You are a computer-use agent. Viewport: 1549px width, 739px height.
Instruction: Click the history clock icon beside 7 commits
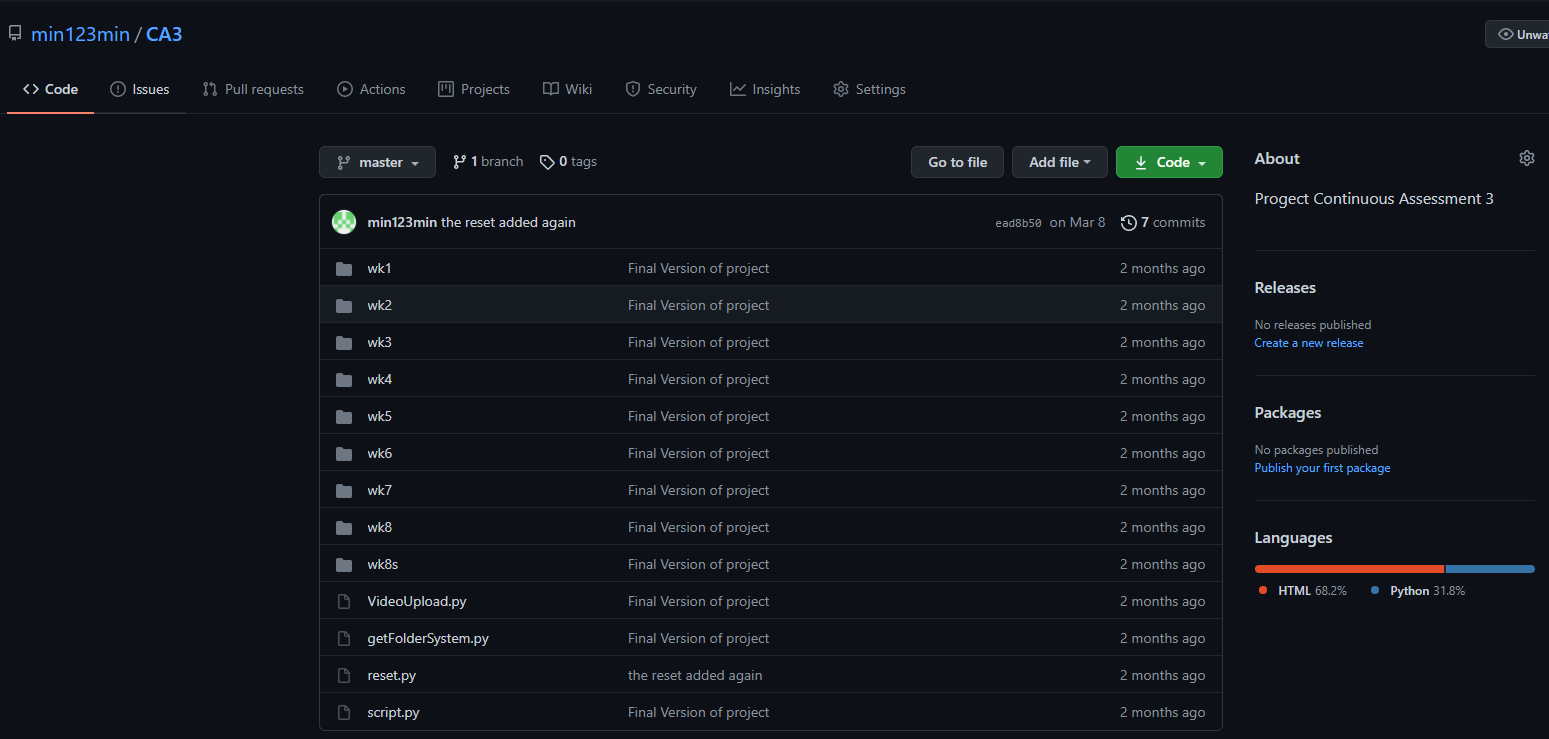[x=1129, y=223]
